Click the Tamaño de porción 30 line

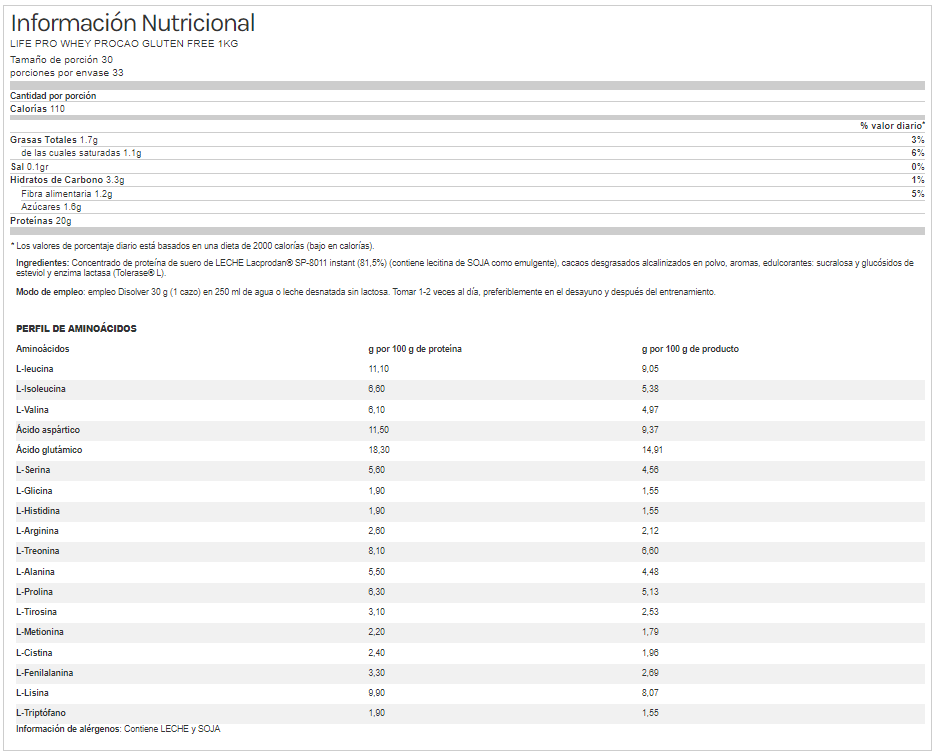(61, 60)
